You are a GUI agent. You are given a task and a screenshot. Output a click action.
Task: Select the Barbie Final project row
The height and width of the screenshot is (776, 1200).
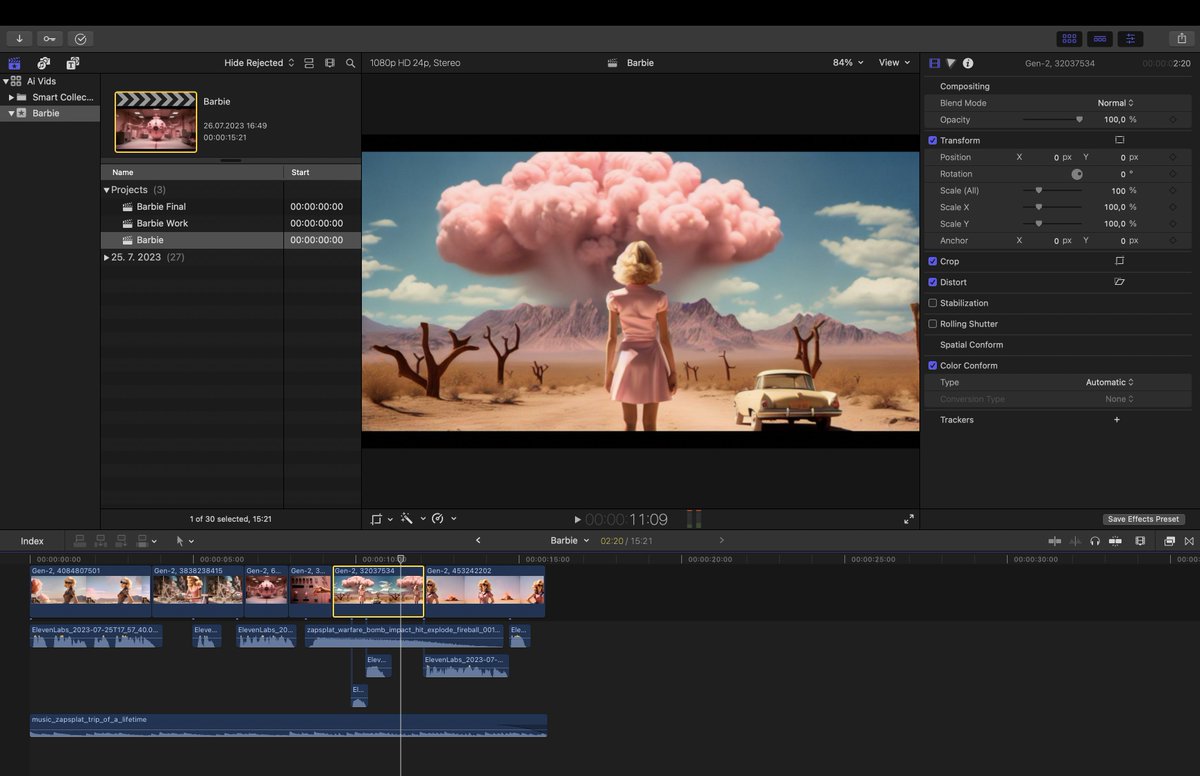click(x=231, y=207)
